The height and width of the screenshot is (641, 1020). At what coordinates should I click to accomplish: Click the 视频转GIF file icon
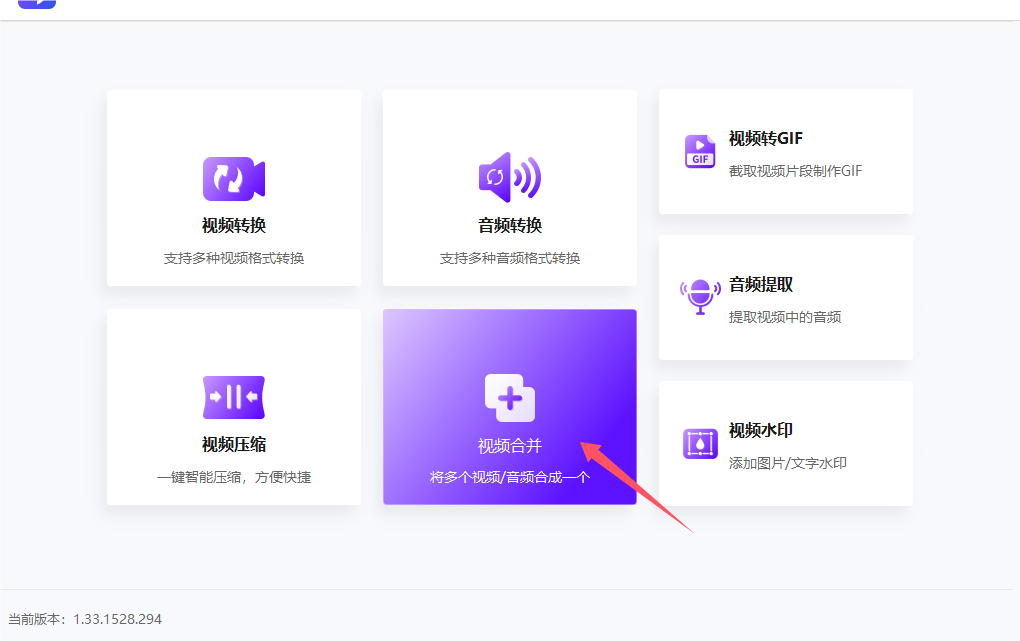(x=700, y=151)
